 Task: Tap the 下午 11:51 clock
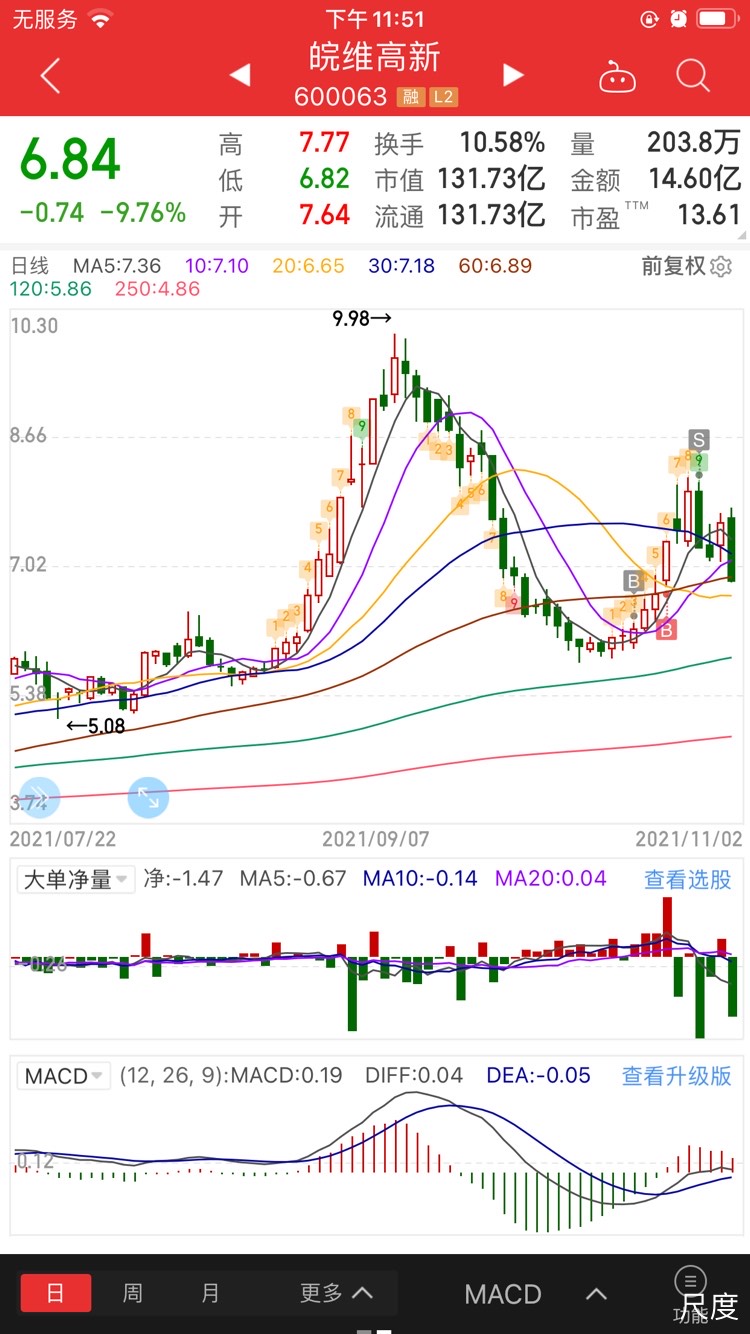375,19
